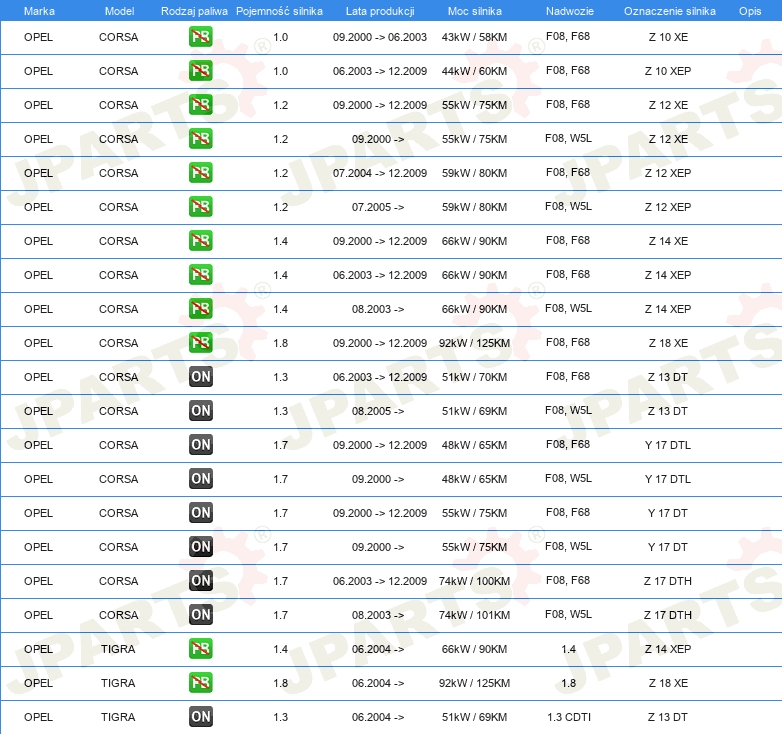
Task: Click the Z 14 XEP engine code in the TIGRA row
Action: tap(668, 649)
